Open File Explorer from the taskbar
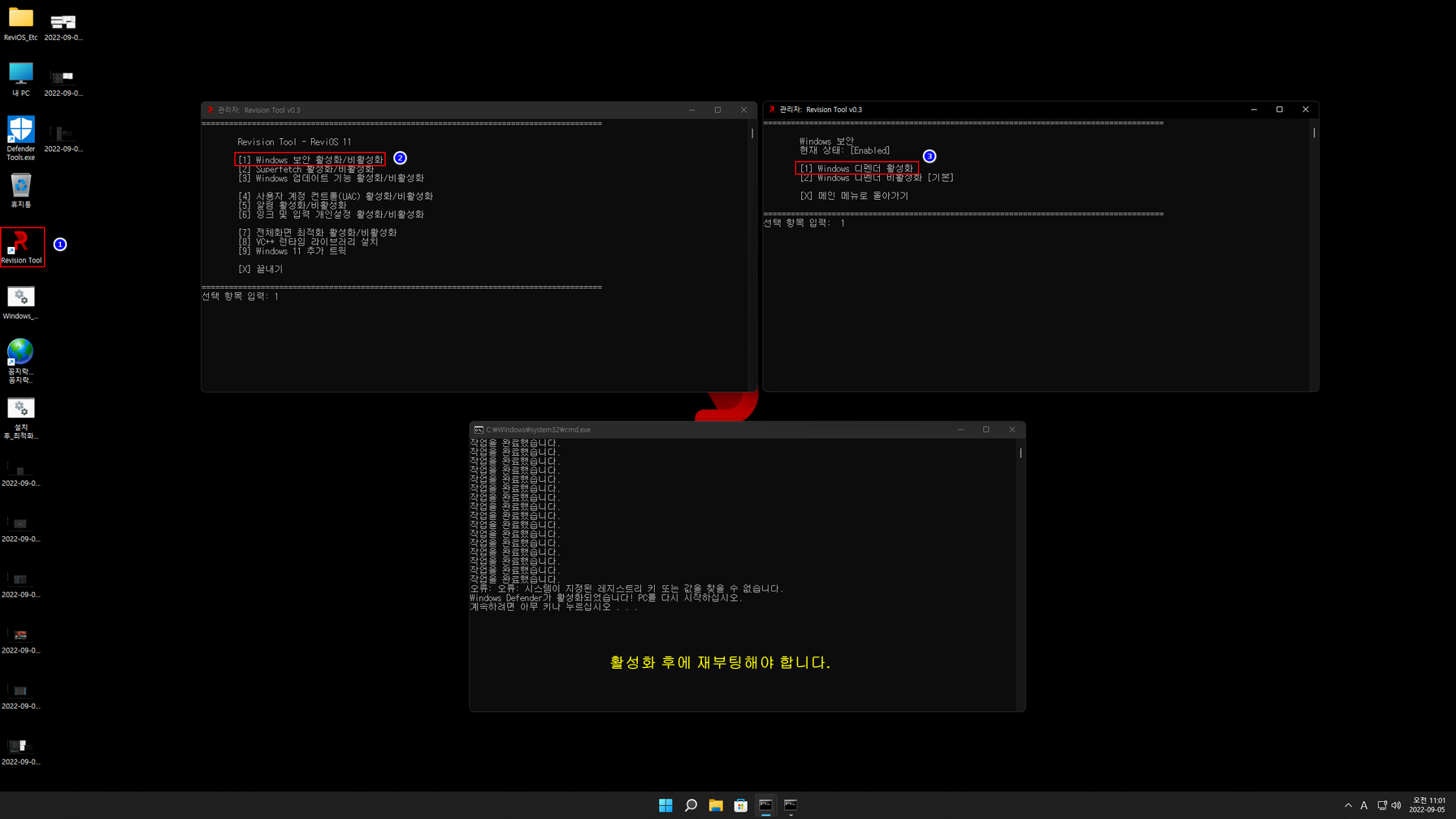This screenshot has height=819, width=1456. [716, 805]
